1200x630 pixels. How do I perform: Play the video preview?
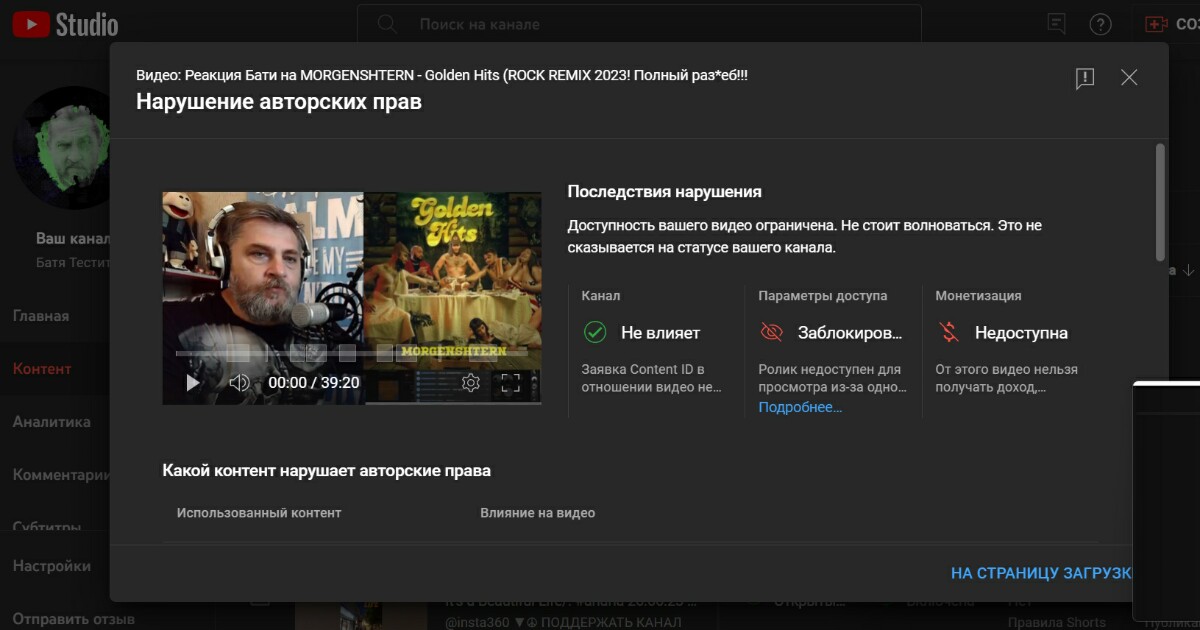(x=193, y=382)
